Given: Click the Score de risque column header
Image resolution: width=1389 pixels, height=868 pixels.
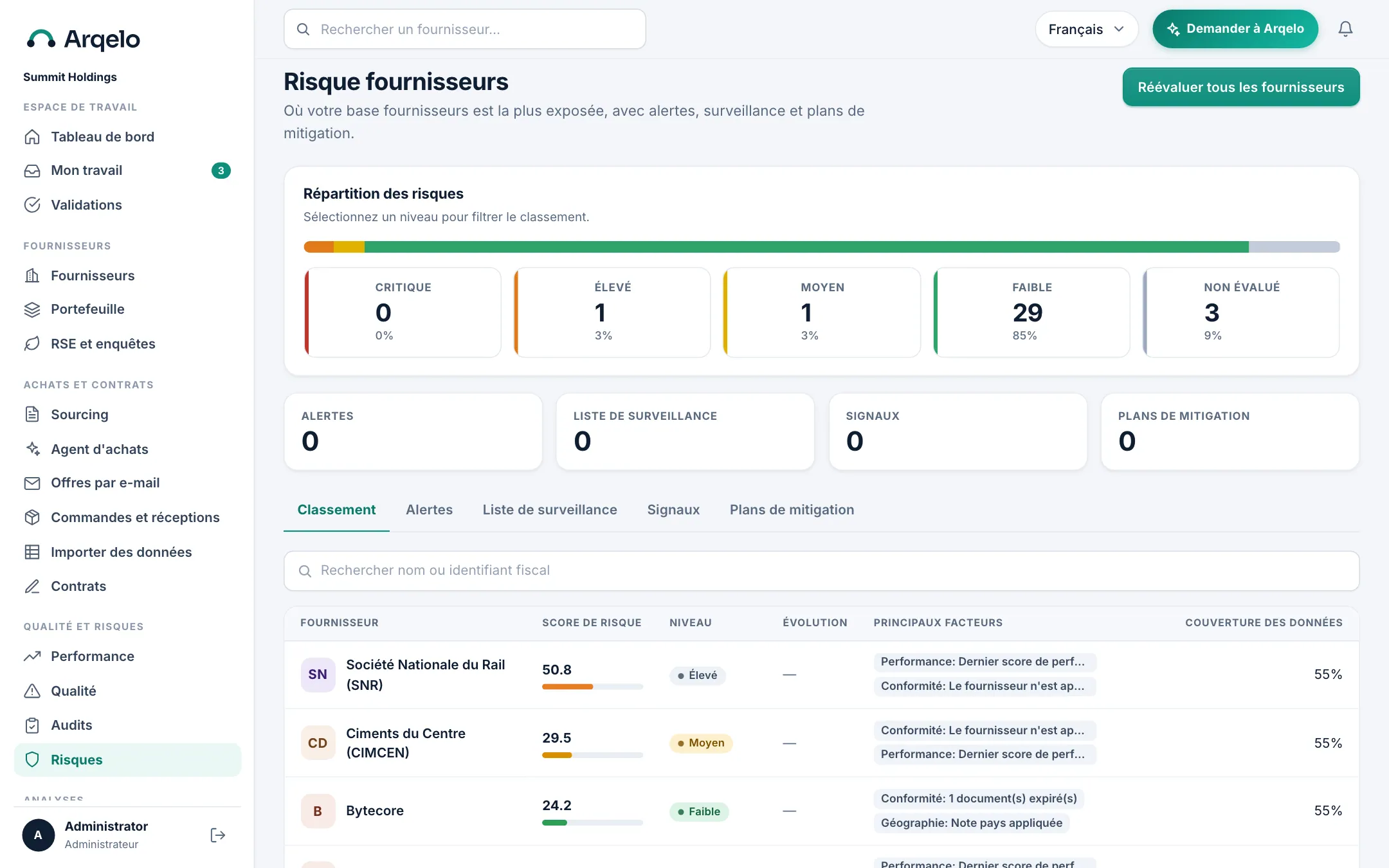Looking at the screenshot, I should coord(592,623).
